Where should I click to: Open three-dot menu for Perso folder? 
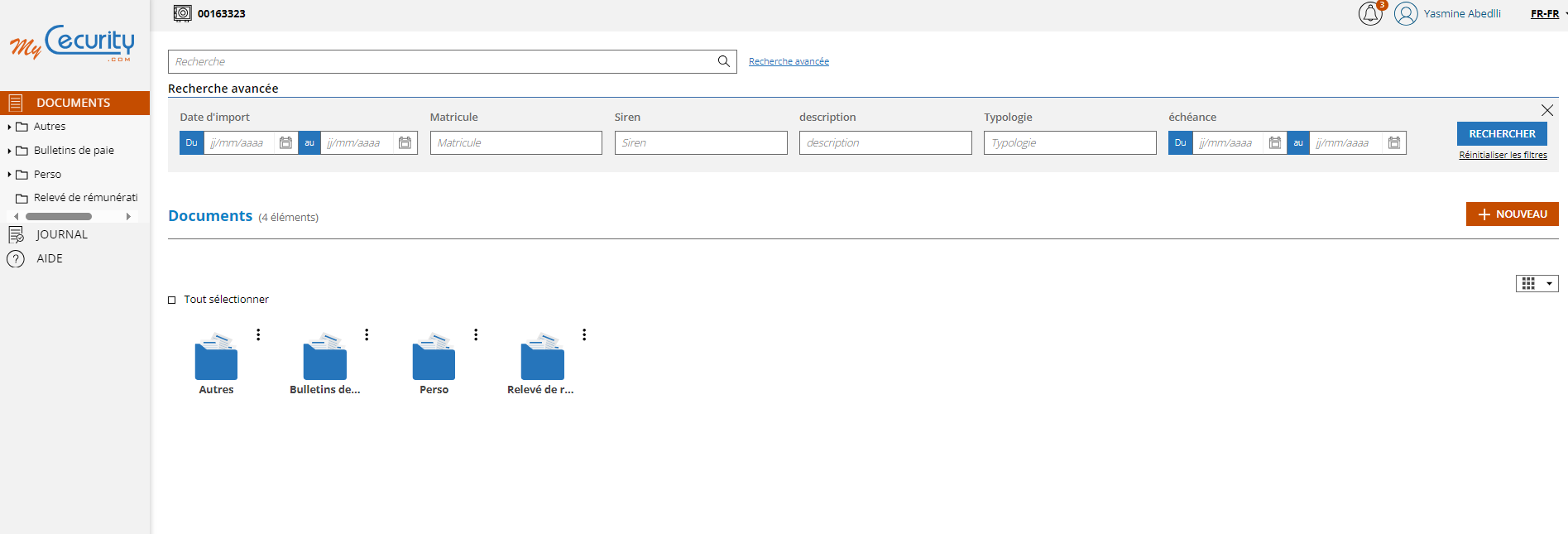[476, 334]
